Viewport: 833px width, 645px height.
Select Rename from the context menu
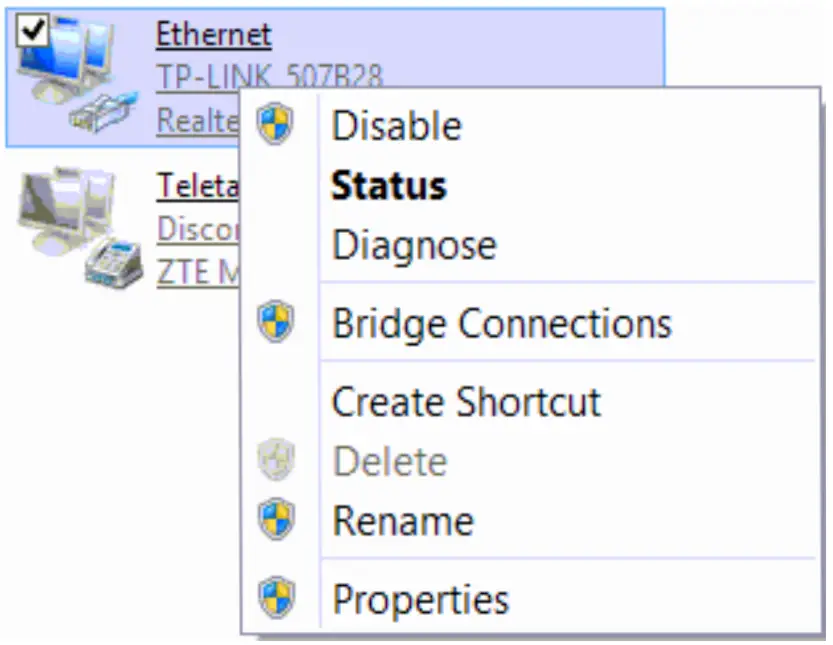click(402, 520)
